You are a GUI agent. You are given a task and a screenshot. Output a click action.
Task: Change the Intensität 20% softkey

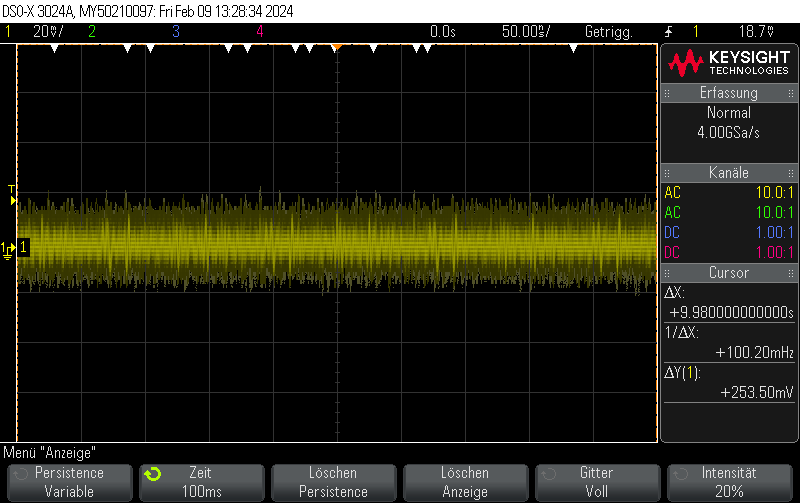coord(730,482)
